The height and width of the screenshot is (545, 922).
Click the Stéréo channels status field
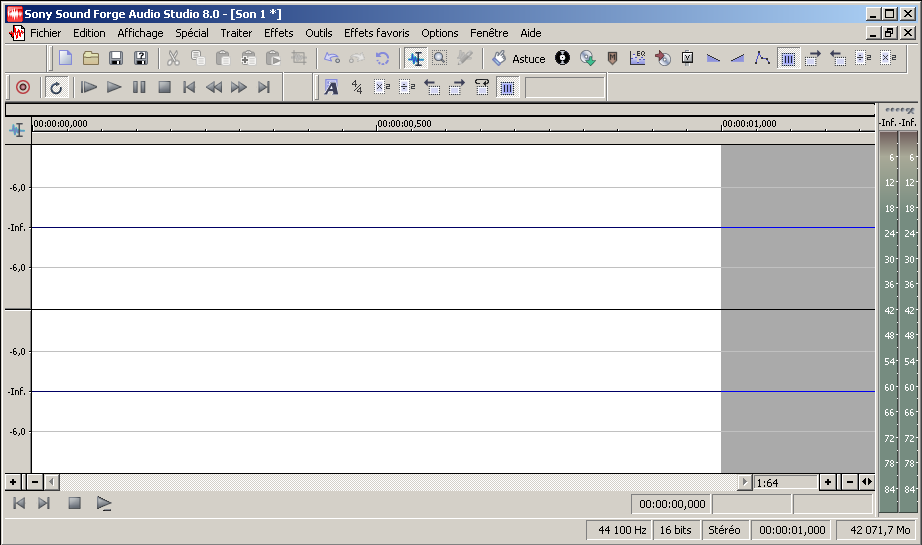click(725, 530)
